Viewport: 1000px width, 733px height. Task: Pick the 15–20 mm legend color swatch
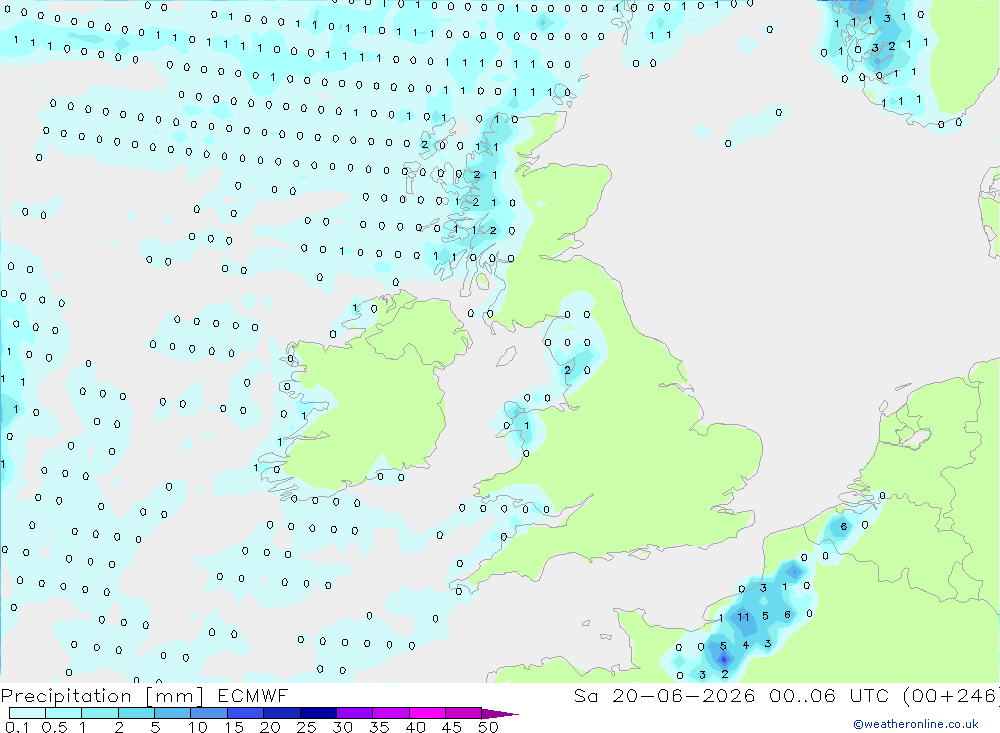coord(246,713)
